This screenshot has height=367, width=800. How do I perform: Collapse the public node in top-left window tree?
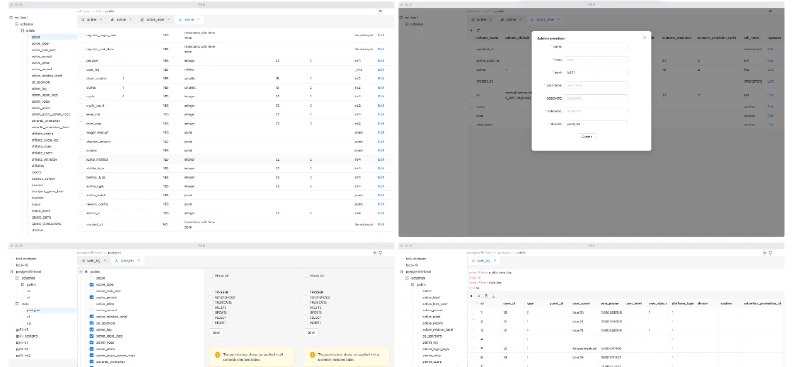pos(22,31)
